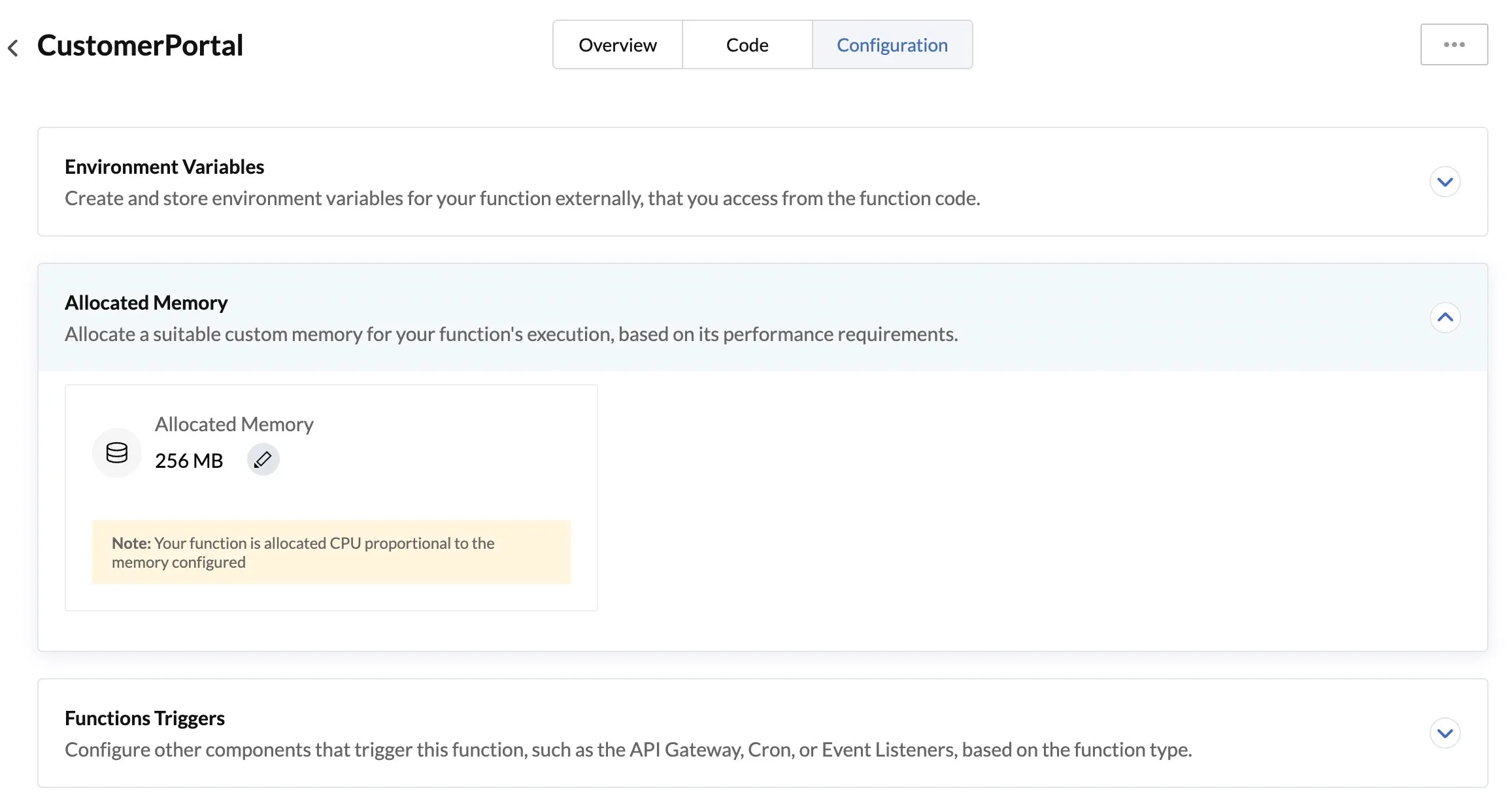This screenshot has width=1512, height=801.
Task: Collapse the Allocated Memory section
Action: tap(1445, 318)
